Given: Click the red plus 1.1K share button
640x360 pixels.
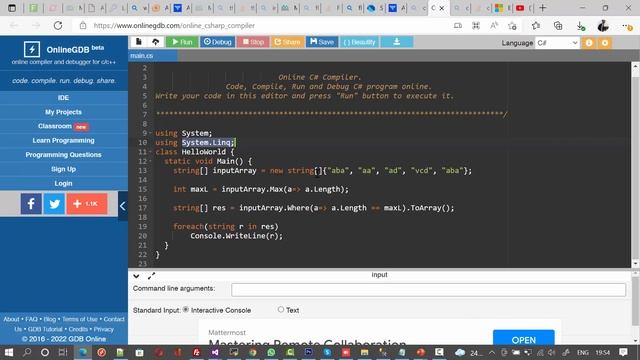Looking at the screenshot, I should (87, 204).
